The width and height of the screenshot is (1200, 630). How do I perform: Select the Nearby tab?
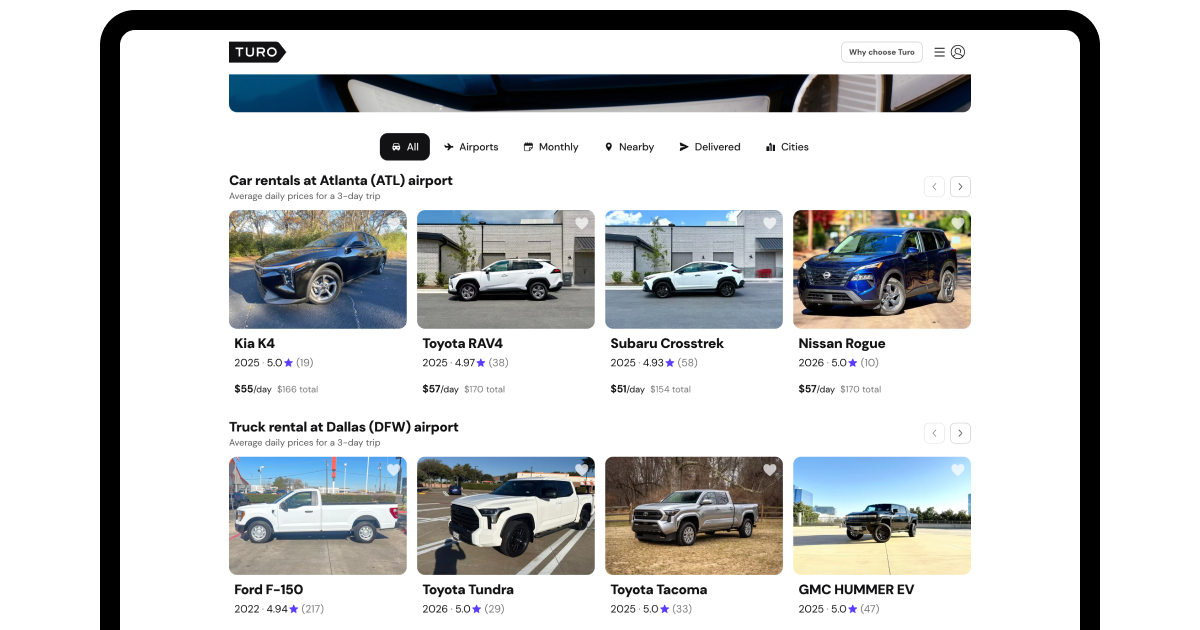coord(629,147)
